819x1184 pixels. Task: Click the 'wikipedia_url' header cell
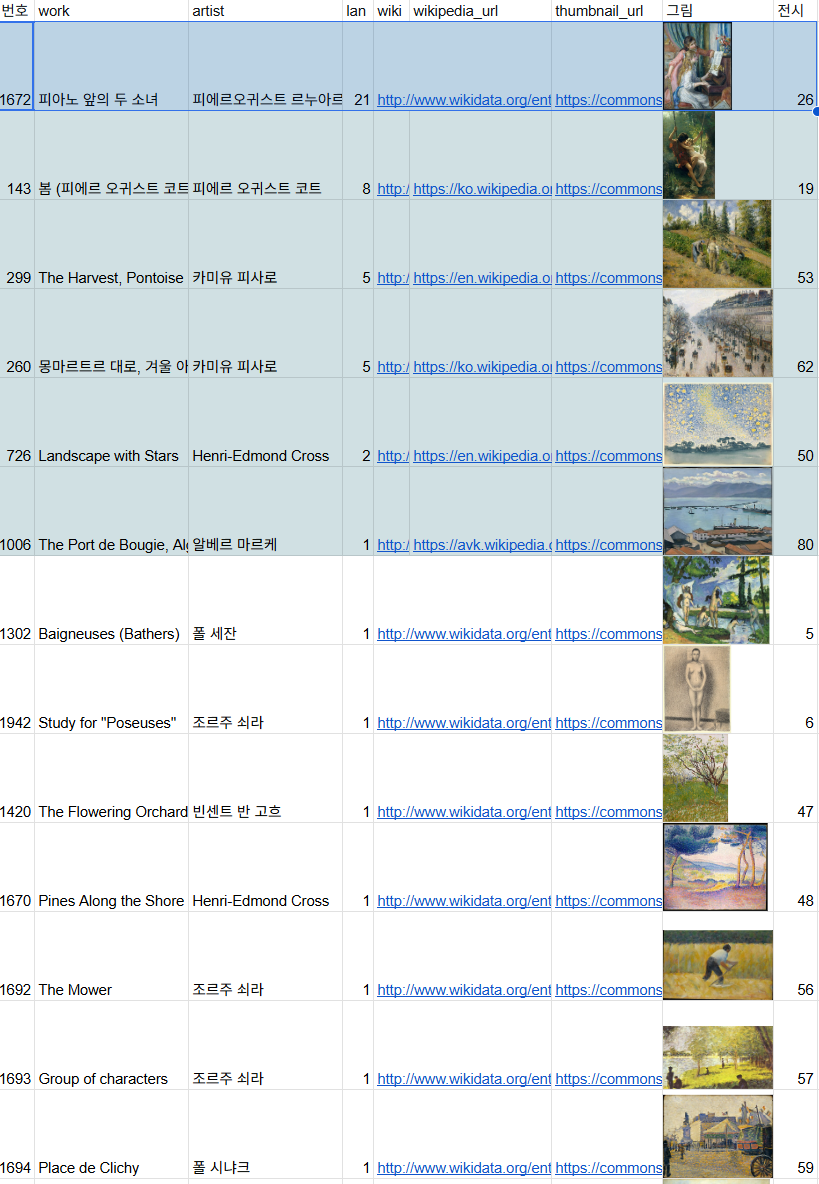(481, 11)
